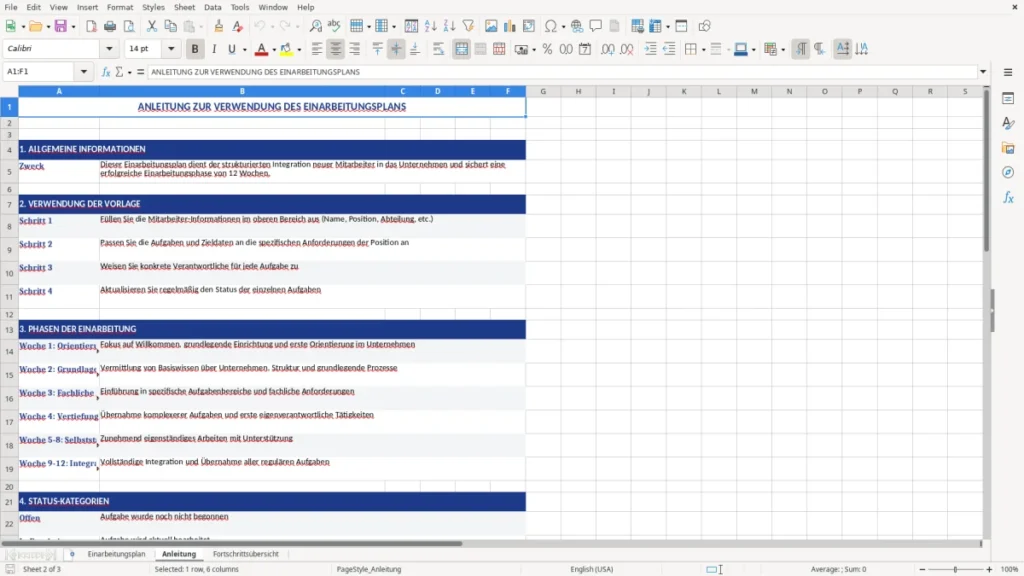Toggle Center Horizontally alignment
The height and width of the screenshot is (576, 1024).
(x=336, y=49)
